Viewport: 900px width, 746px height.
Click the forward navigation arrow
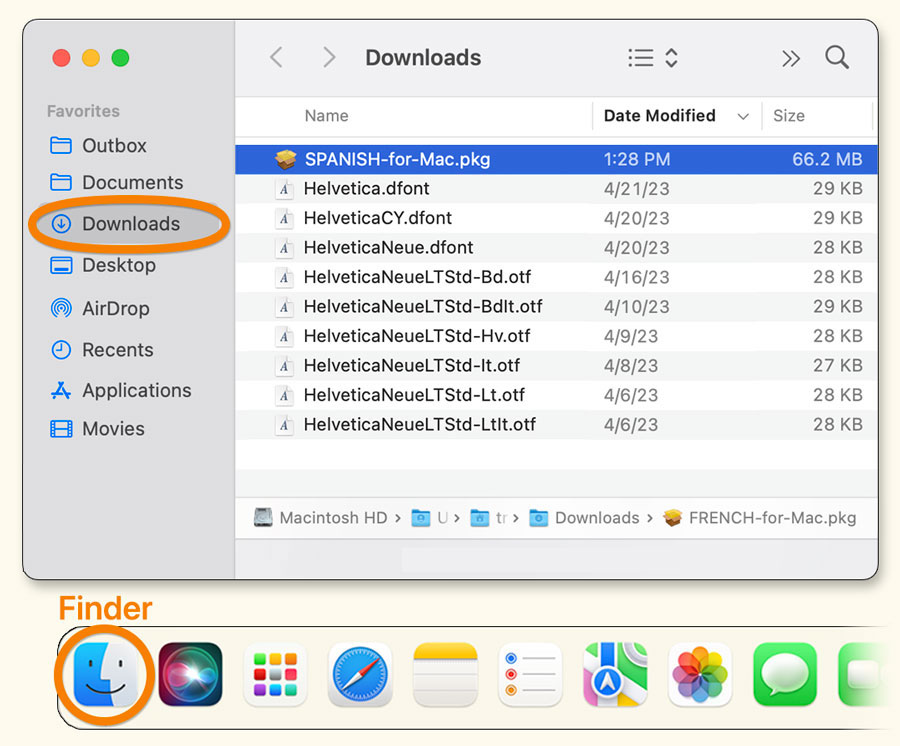(x=328, y=58)
